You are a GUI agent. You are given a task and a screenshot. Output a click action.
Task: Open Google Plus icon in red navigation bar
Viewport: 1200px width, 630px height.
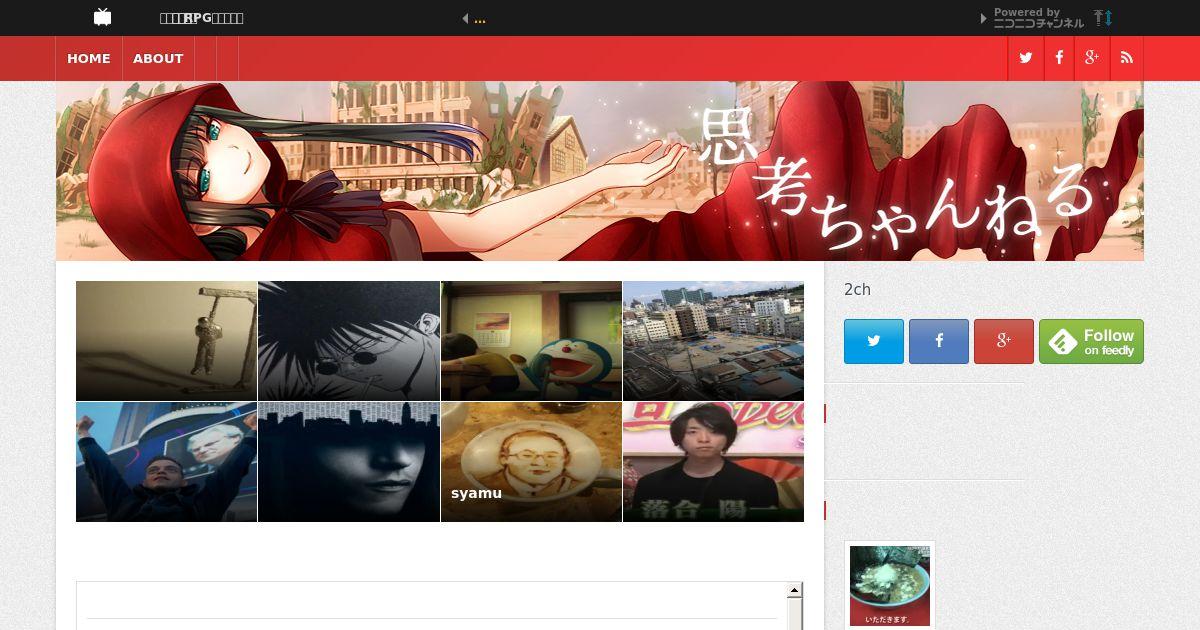[x=1092, y=58]
